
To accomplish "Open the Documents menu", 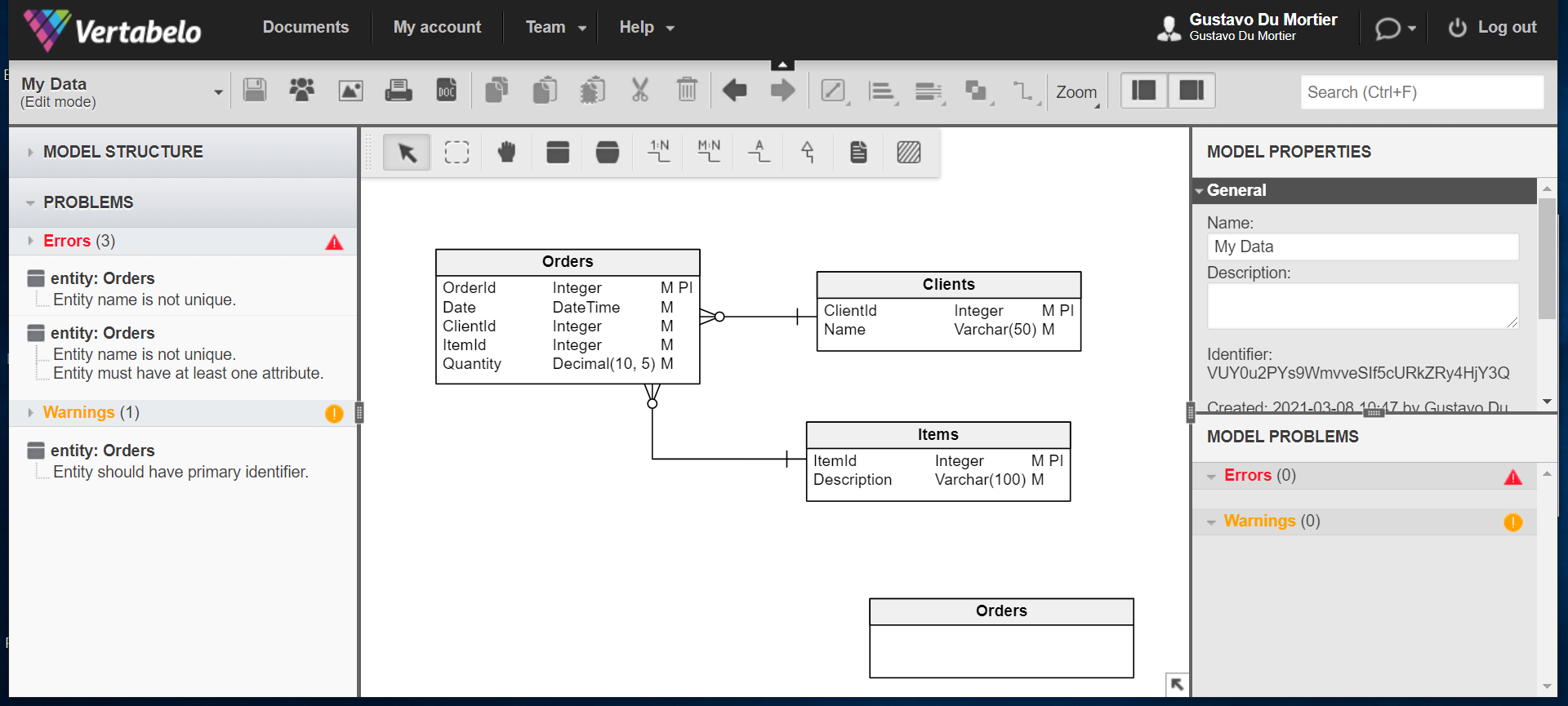I will pos(305,27).
